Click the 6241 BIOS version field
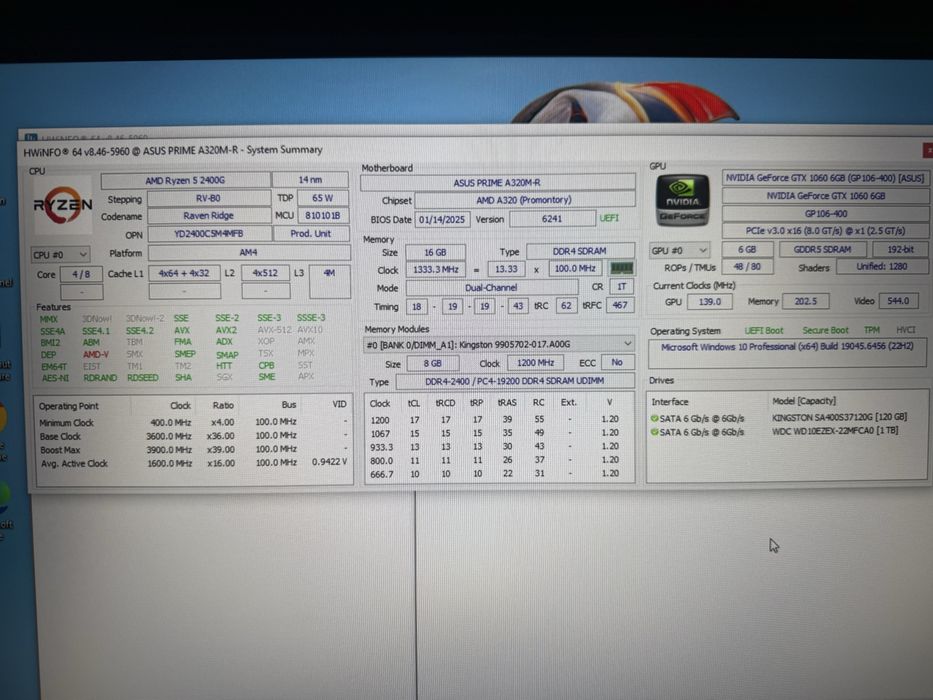This screenshot has height=700, width=933. click(552, 219)
